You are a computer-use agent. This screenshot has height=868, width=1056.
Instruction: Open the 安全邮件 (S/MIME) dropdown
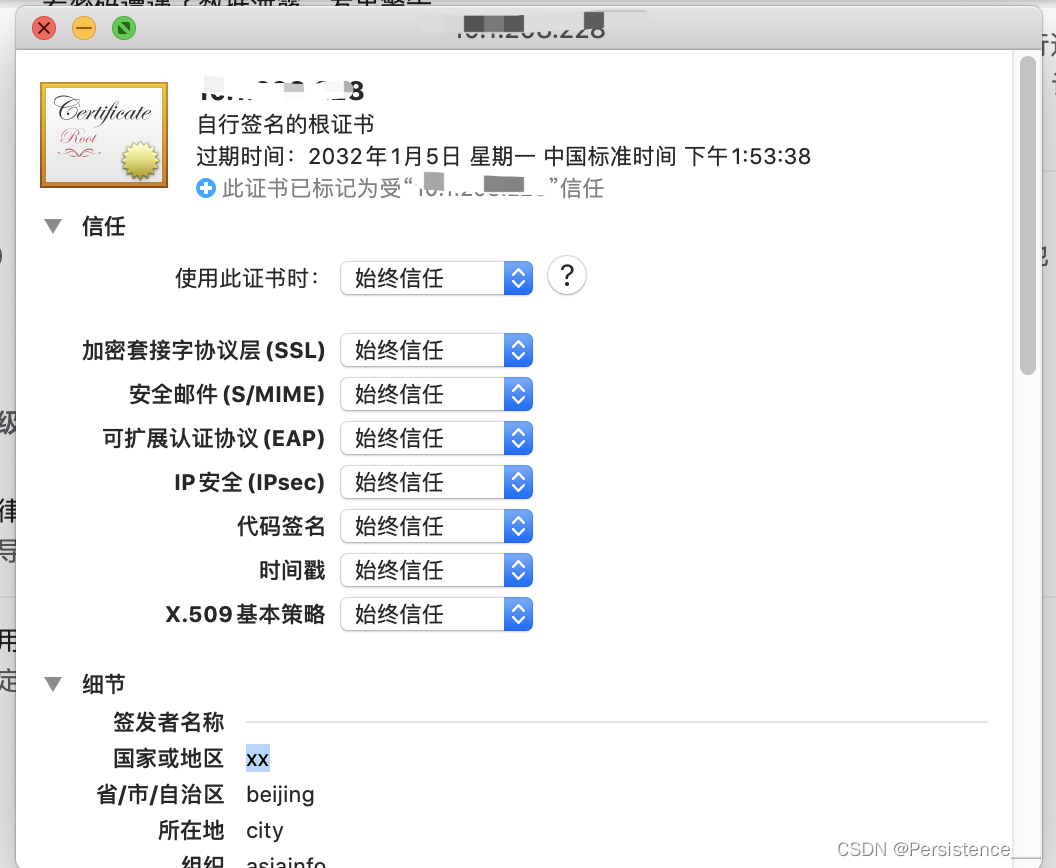pyautogui.click(x=436, y=394)
